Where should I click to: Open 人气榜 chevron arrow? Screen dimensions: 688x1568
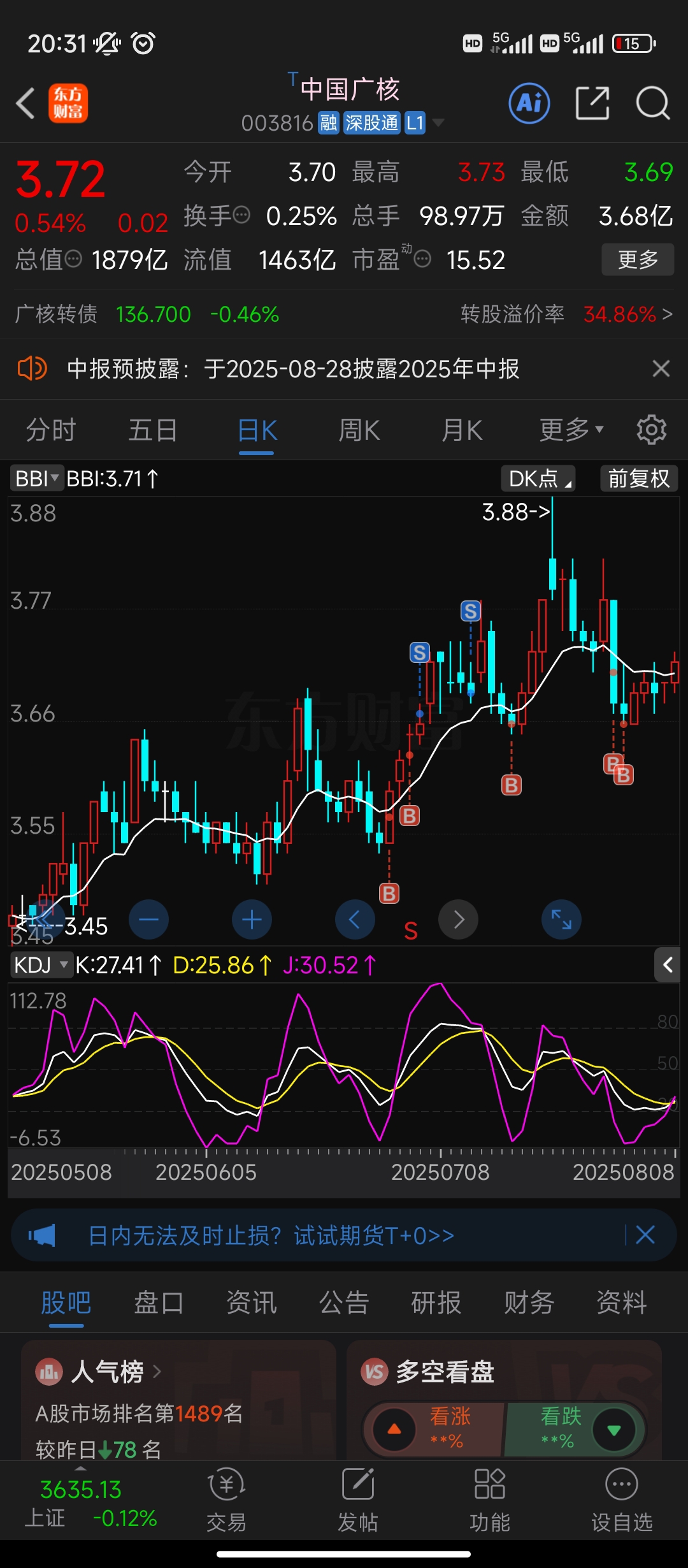tap(157, 1371)
